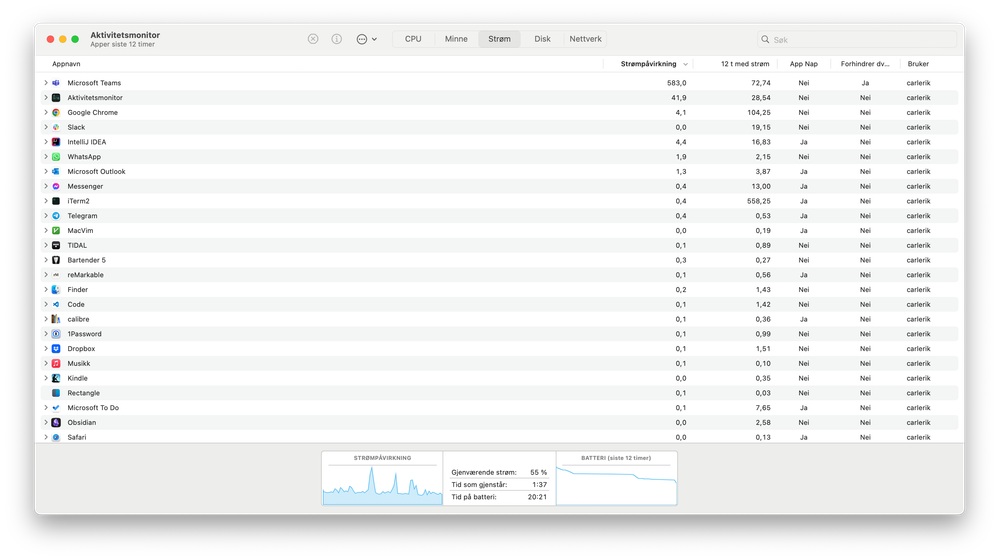Click the 558,25 value for iTerm2
Screen dimensions: 999x560
(759, 201)
